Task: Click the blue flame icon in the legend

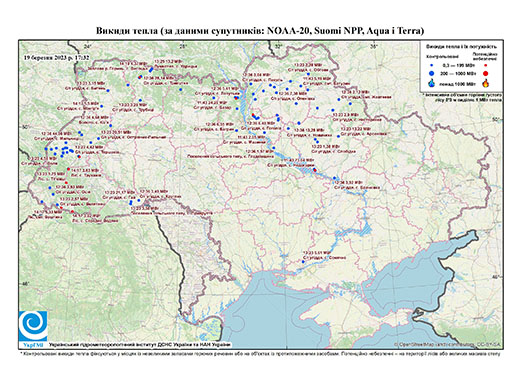Action: coord(431,83)
